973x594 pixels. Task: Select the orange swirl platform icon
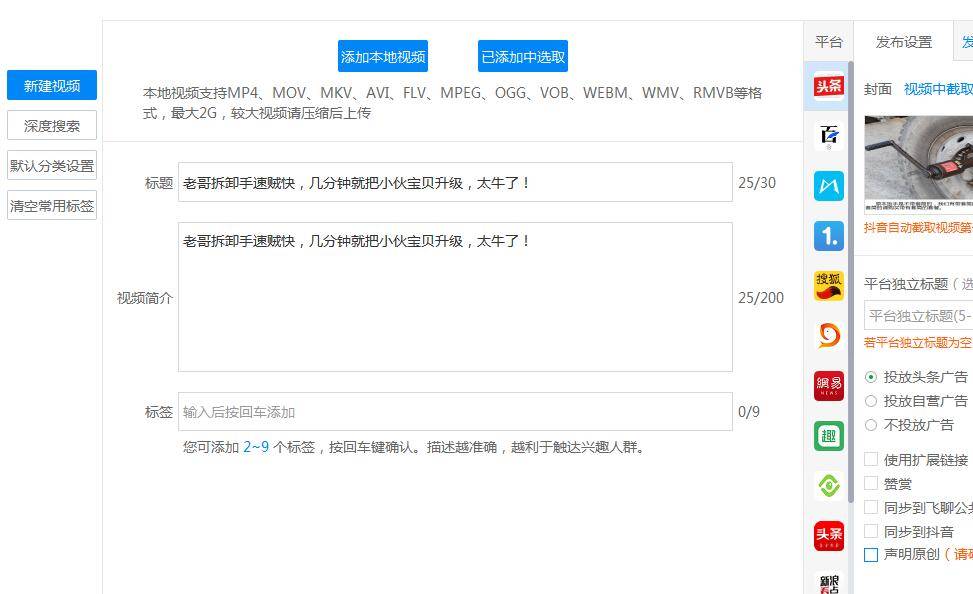point(828,336)
